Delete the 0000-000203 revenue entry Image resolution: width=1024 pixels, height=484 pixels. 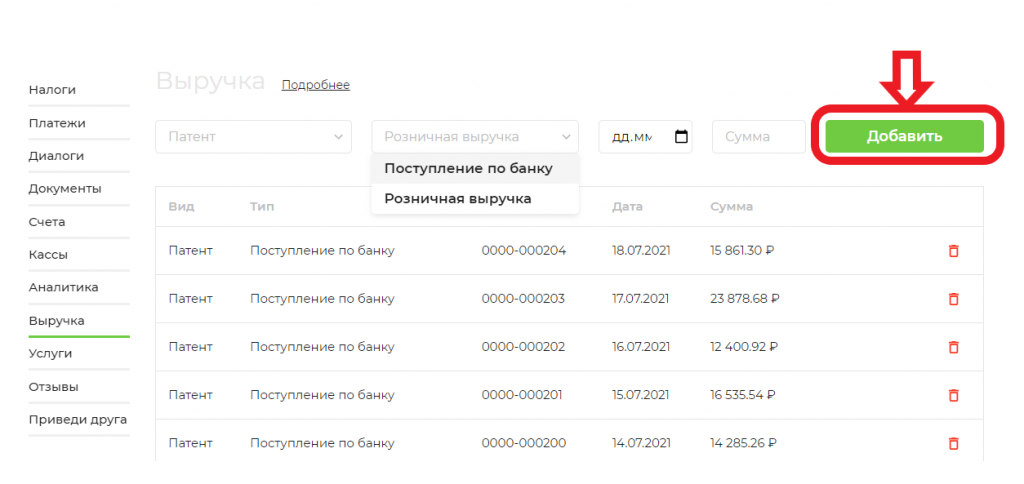953,299
